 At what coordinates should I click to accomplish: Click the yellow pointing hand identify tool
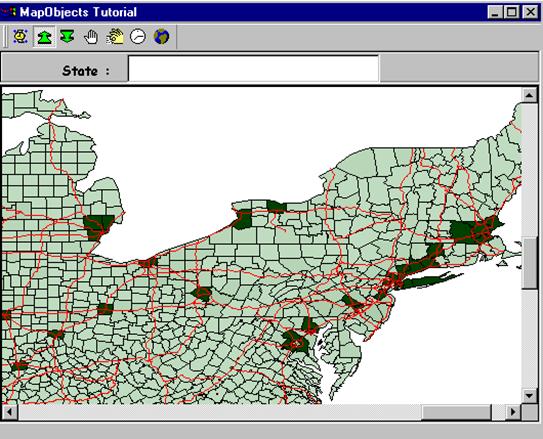[x=115, y=36]
